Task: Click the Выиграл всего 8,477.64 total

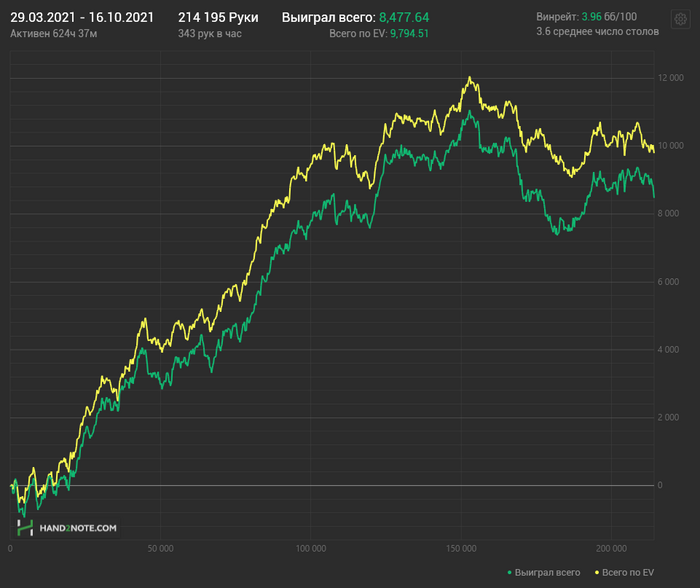Action: coord(355,18)
